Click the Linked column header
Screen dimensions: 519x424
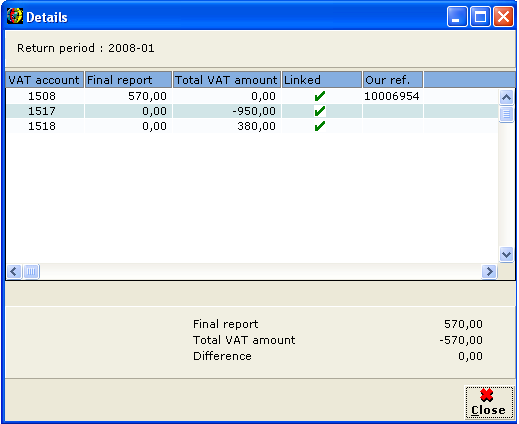click(322, 80)
